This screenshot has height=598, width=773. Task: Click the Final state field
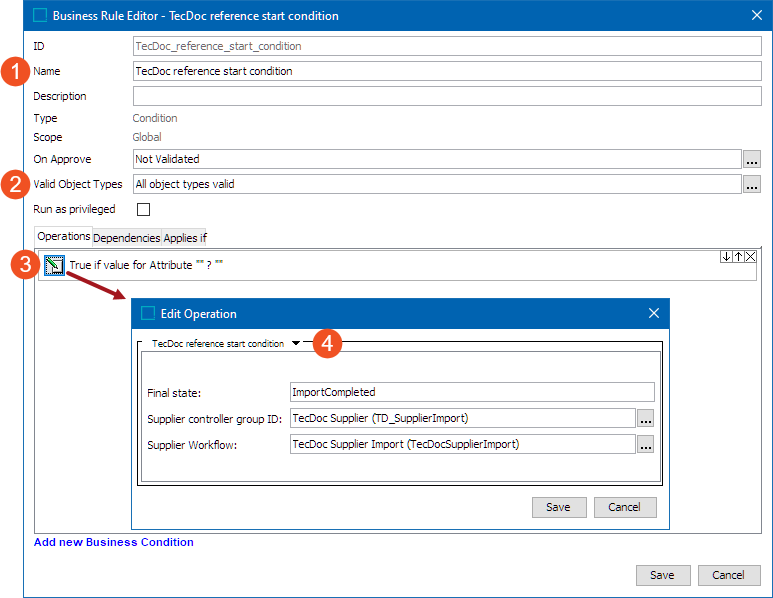pos(472,392)
